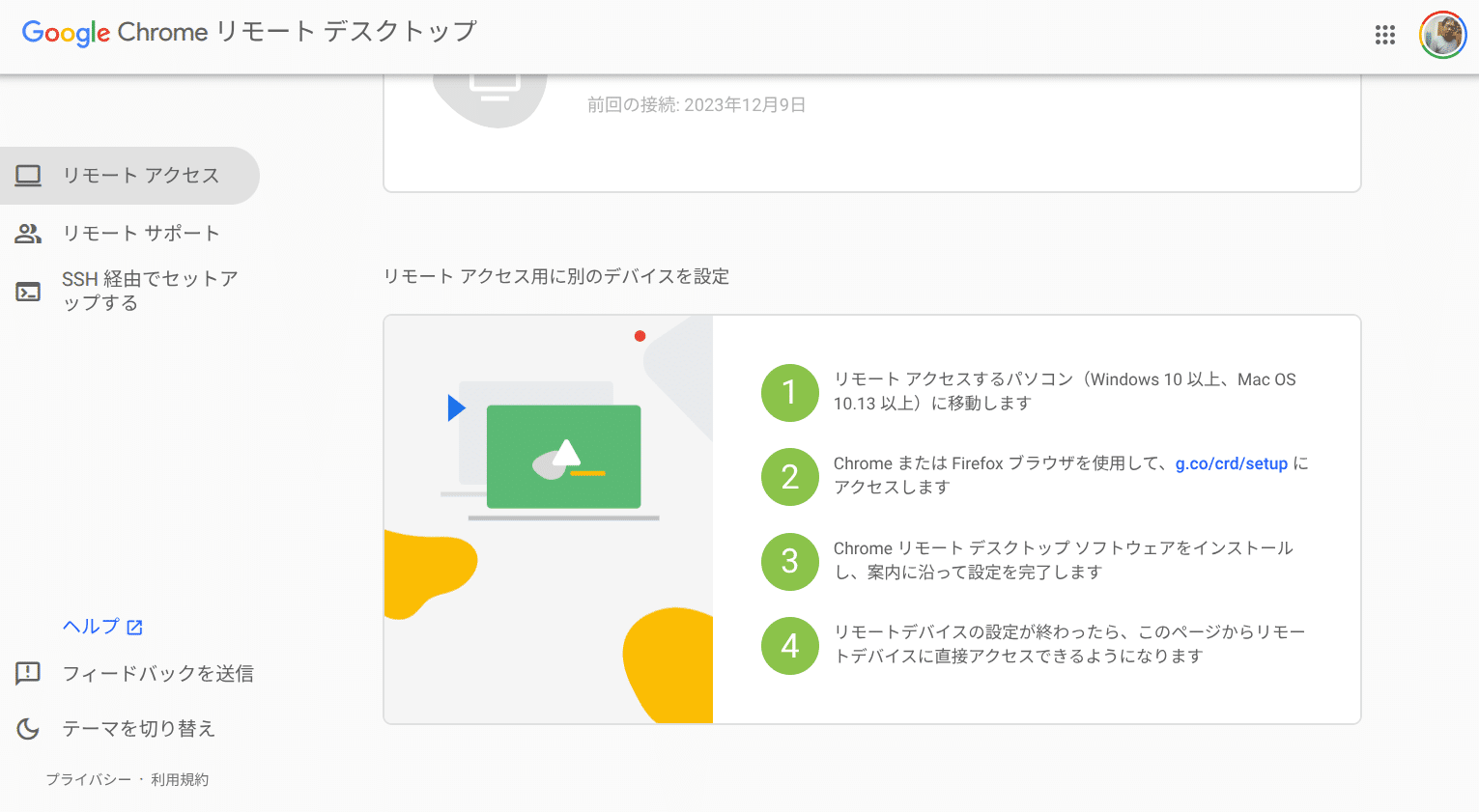This screenshot has width=1479, height=812.
Task: Open the Google apps grid
Action: 1385,35
